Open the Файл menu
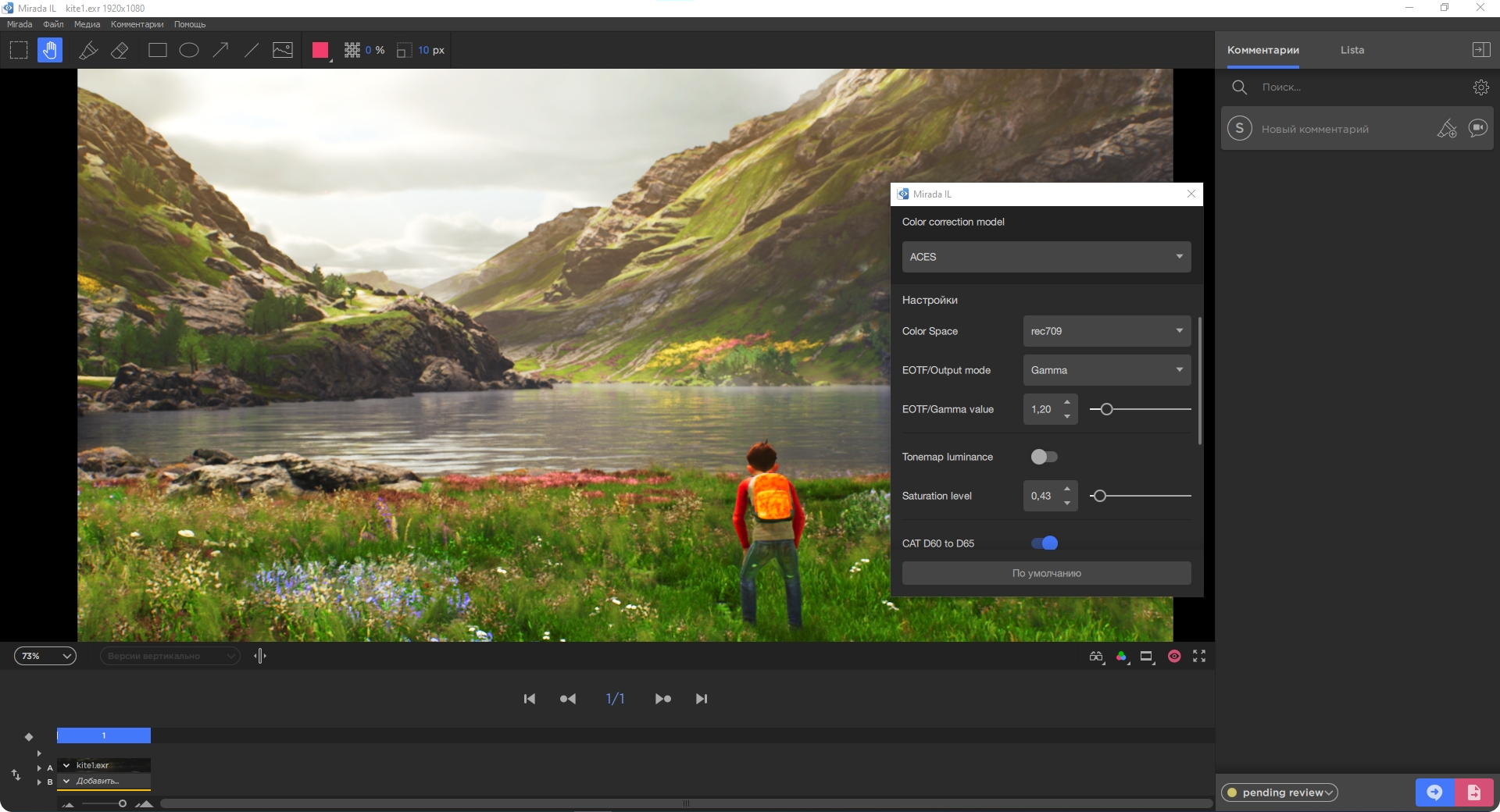 (53, 24)
